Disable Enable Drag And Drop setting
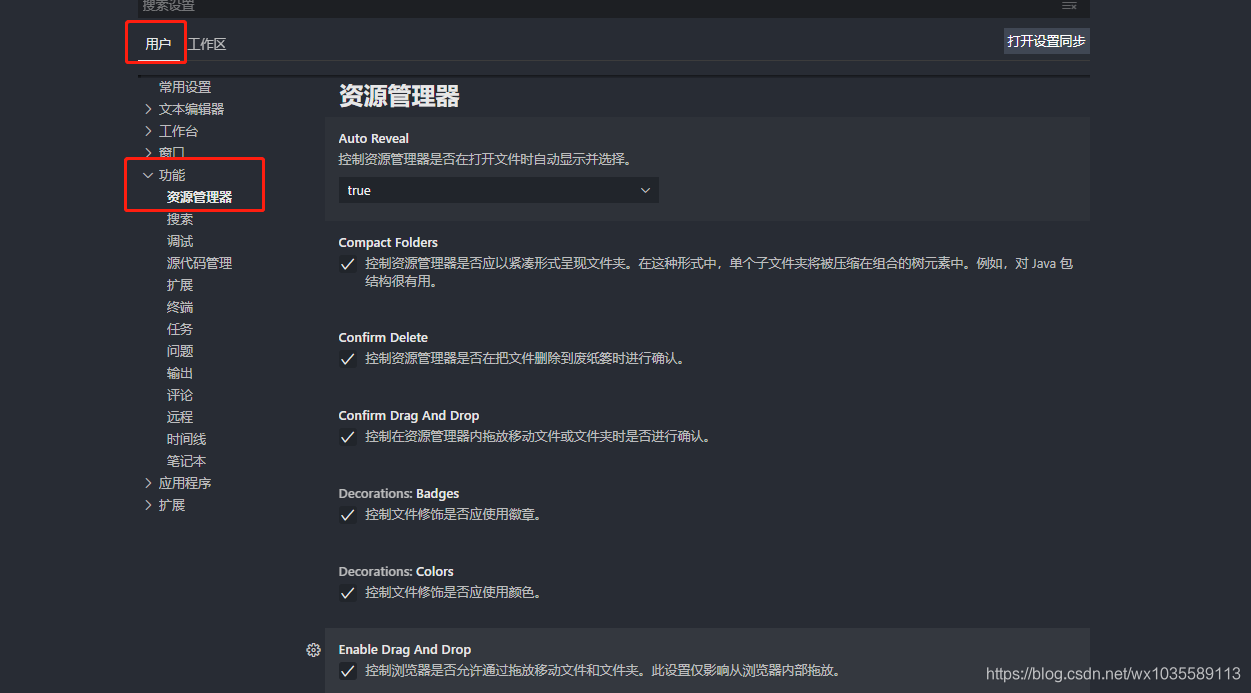The image size is (1251, 693). (x=347, y=670)
